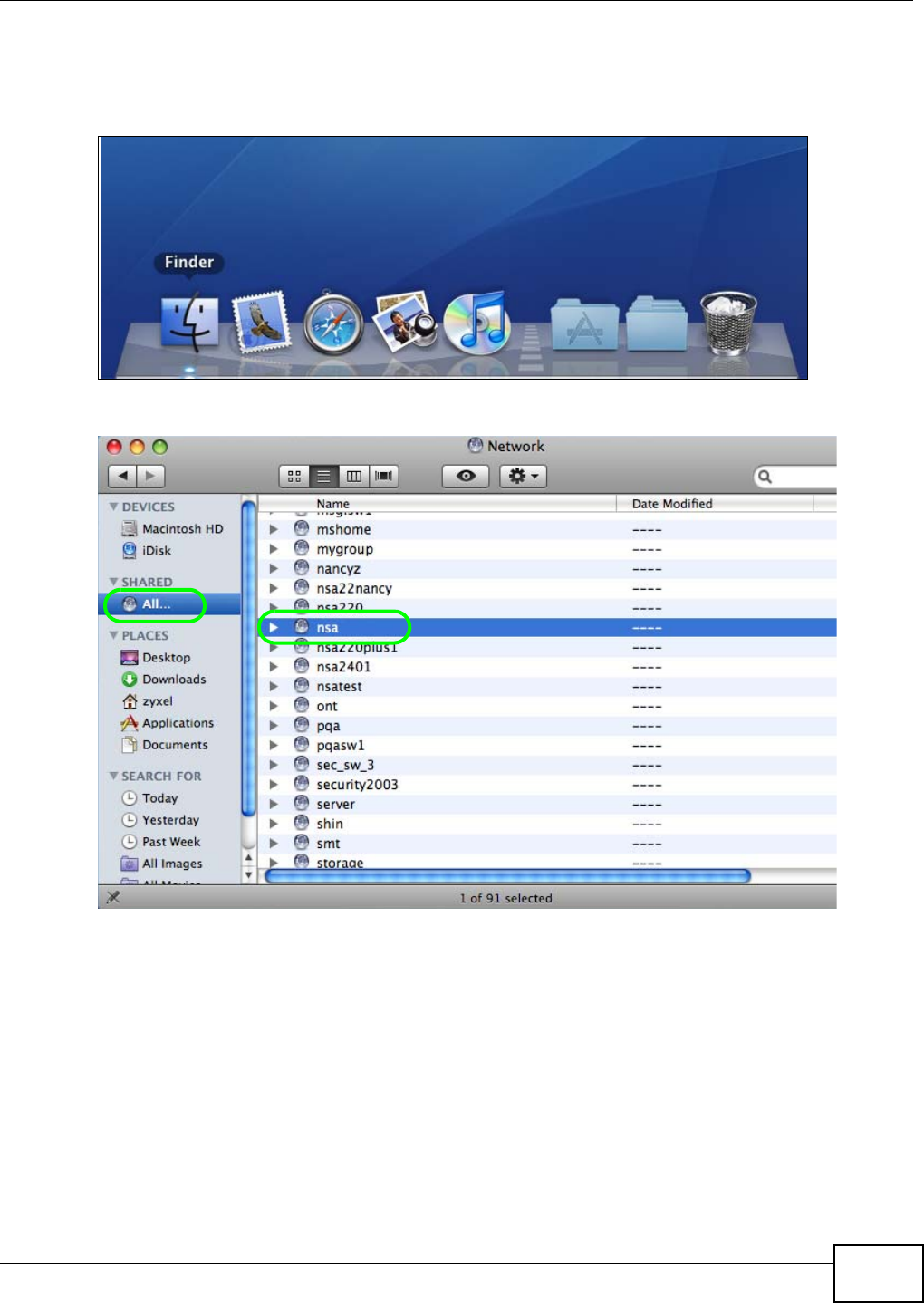Go back with the left arrow button
The image size is (924, 1303).
point(122,476)
